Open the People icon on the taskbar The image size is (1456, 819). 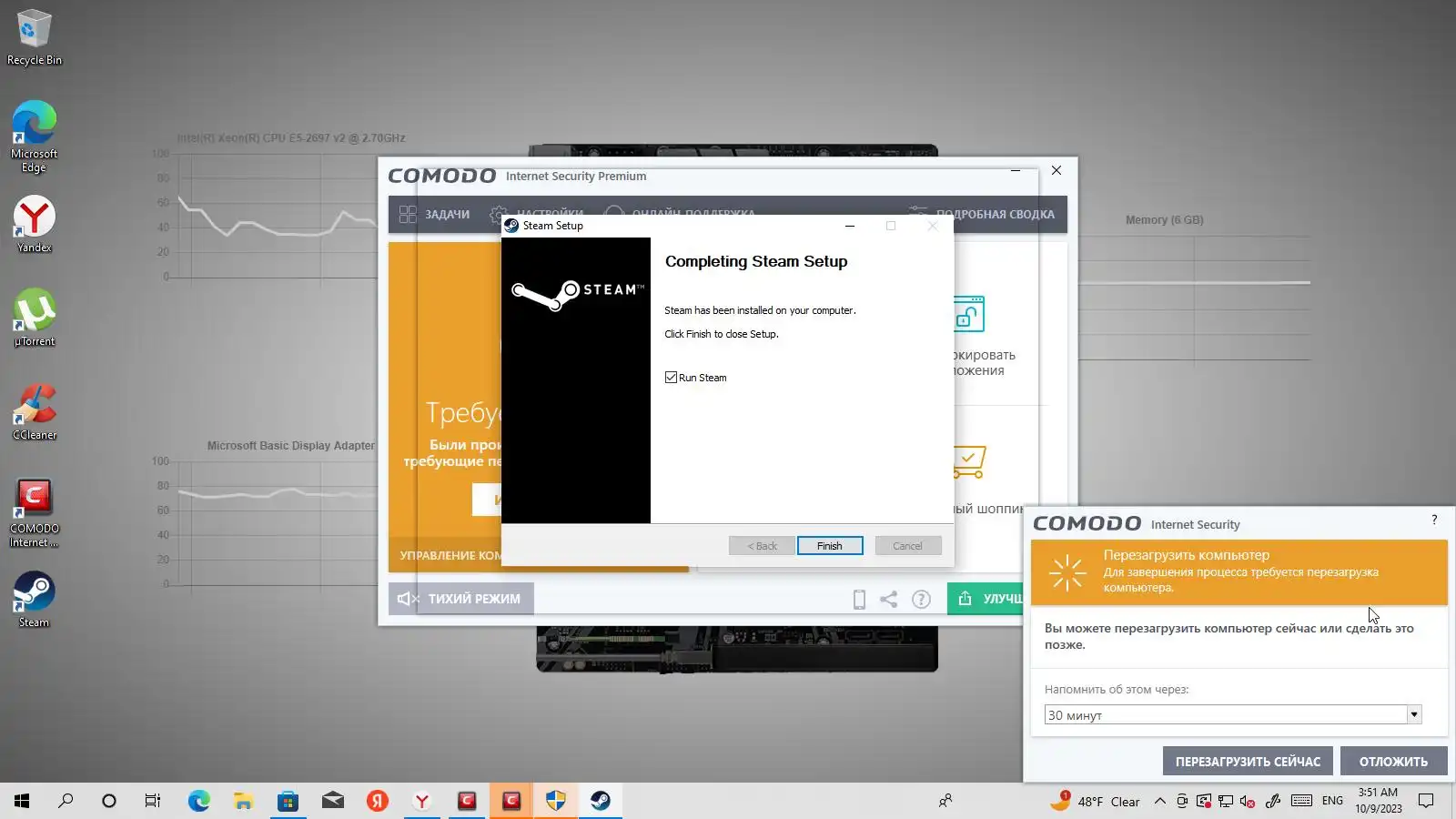pyautogui.click(x=945, y=801)
